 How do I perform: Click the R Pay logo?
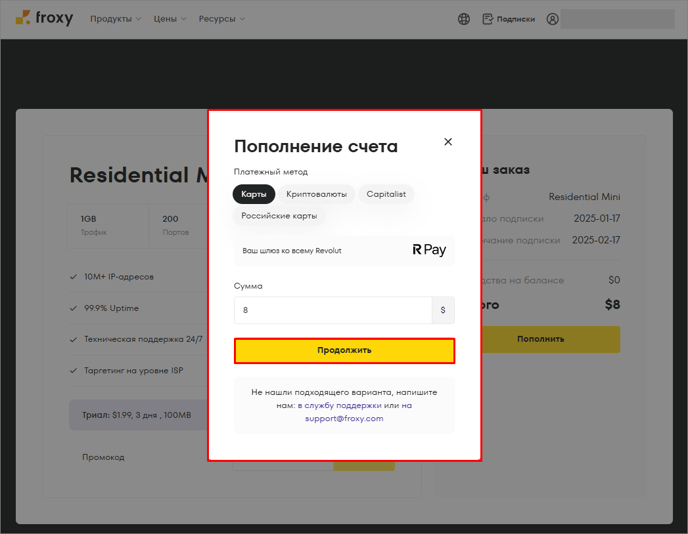click(429, 250)
